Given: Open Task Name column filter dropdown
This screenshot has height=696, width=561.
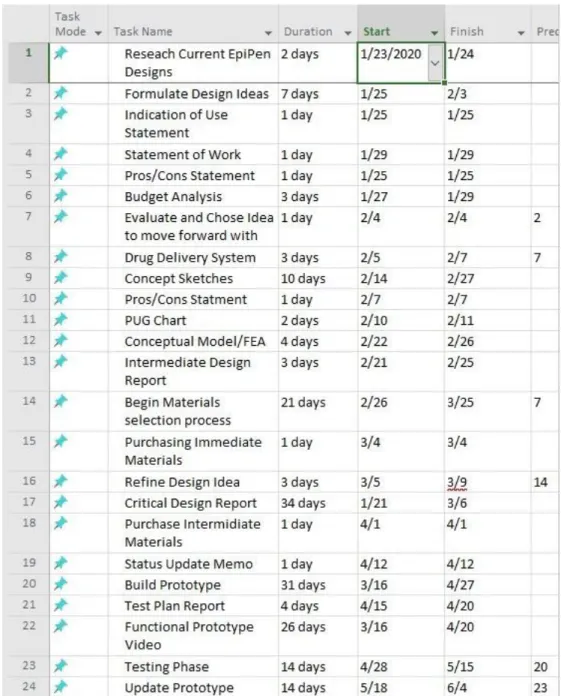Looking at the screenshot, I should pyautogui.click(x=268, y=33).
